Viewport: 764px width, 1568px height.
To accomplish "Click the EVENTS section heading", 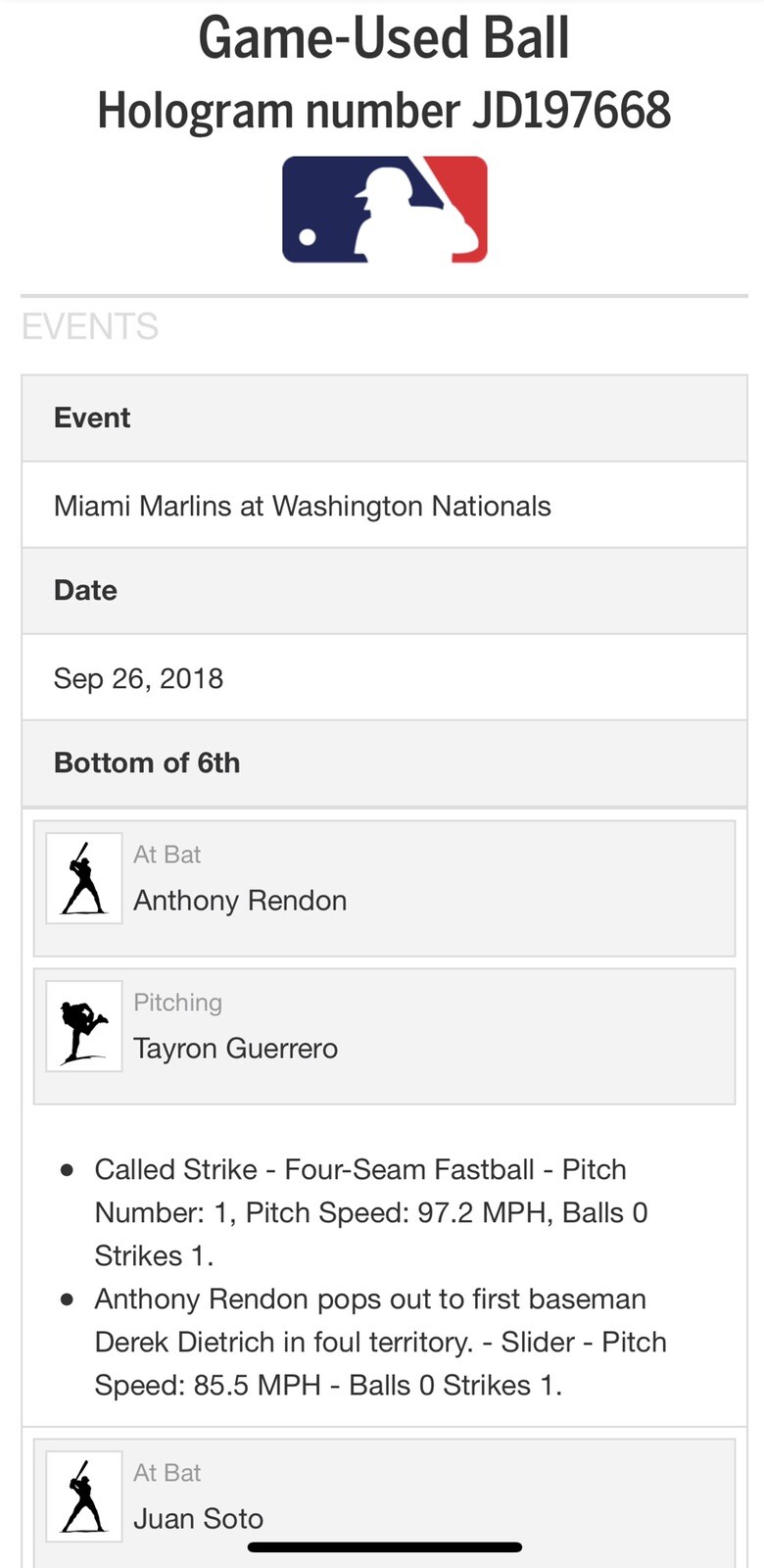I will [90, 326].
